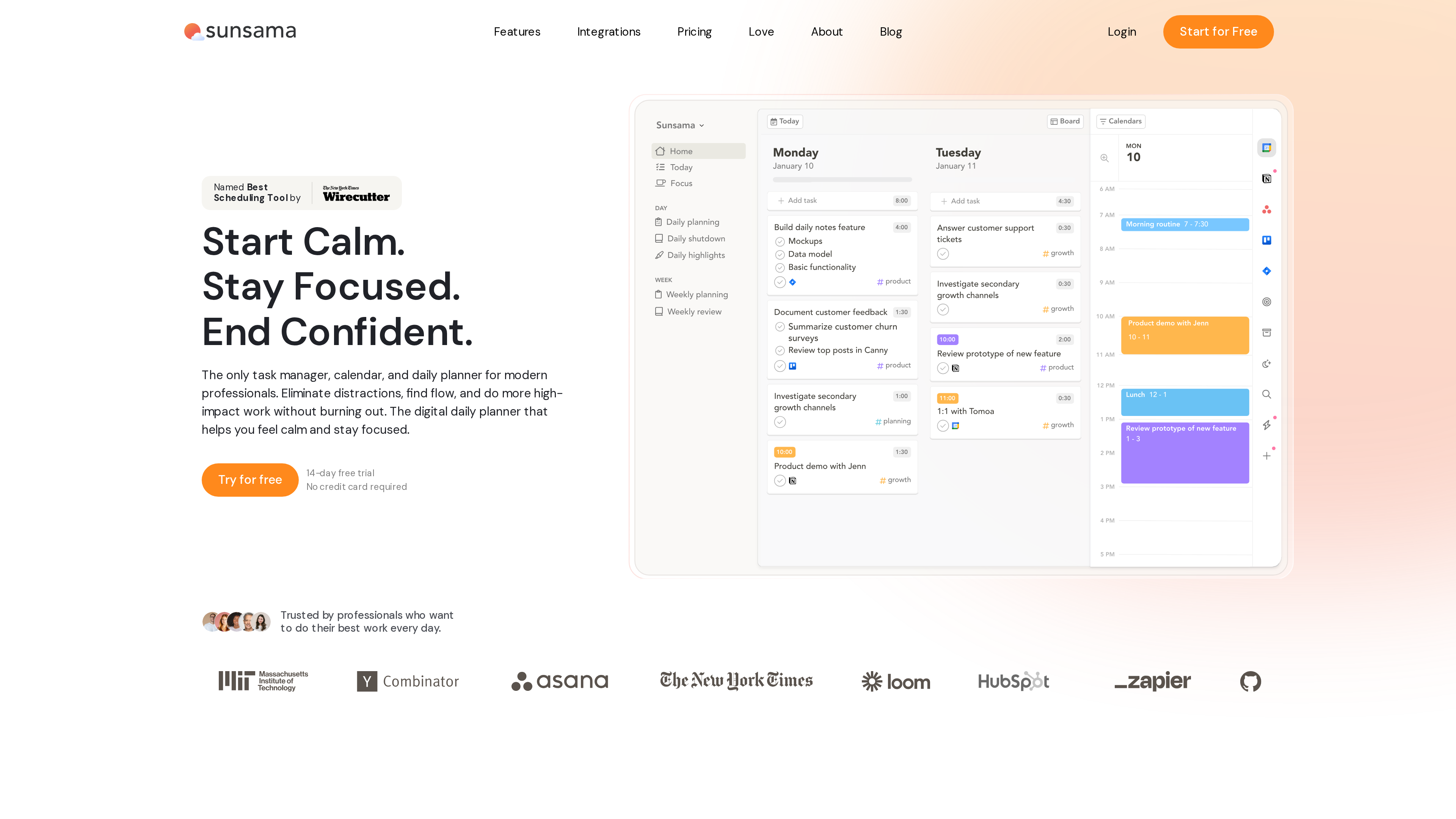The height and width of the screenshot is (819, 1456).
Task: Click the purple Review prototype of new feature event
Action: (1185, 453)
